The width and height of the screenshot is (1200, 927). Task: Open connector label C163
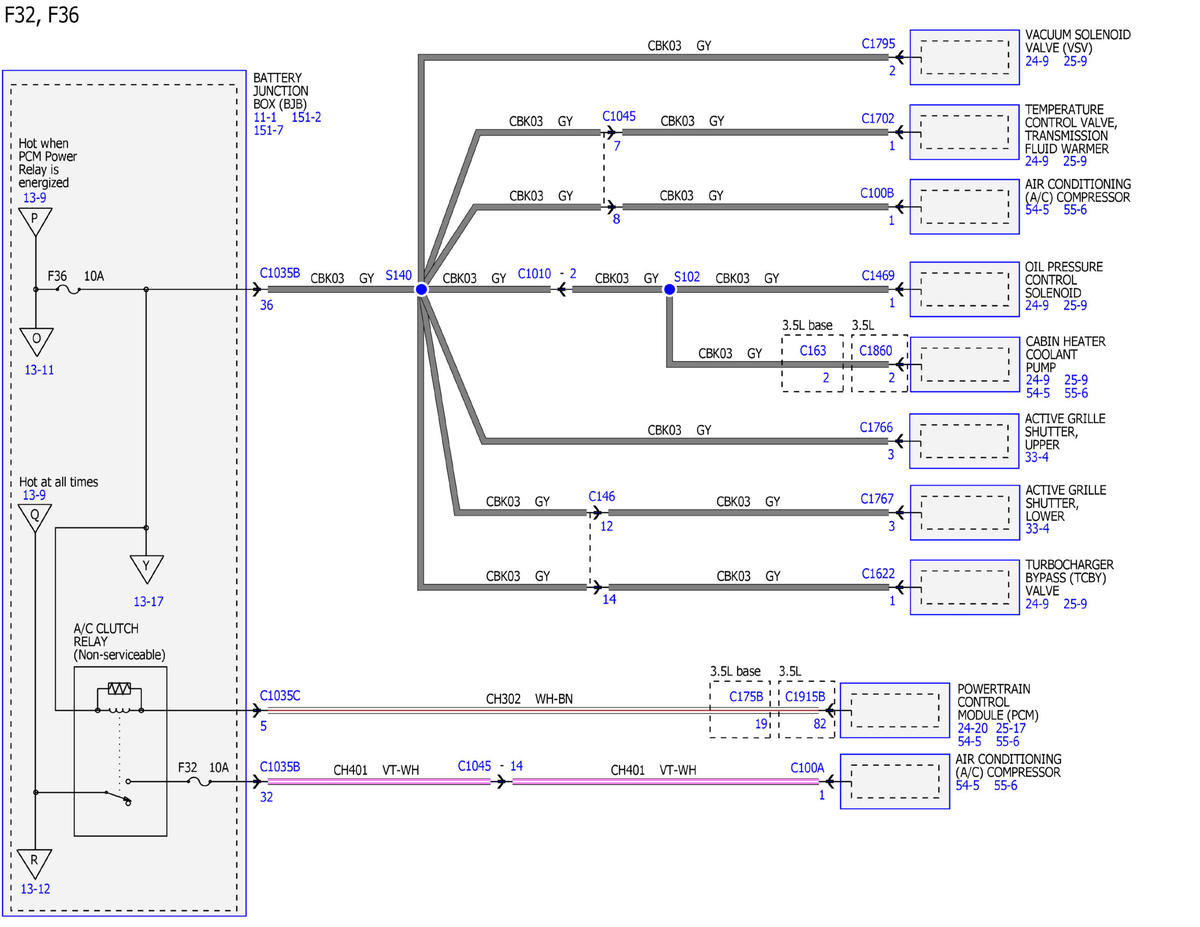813,351
